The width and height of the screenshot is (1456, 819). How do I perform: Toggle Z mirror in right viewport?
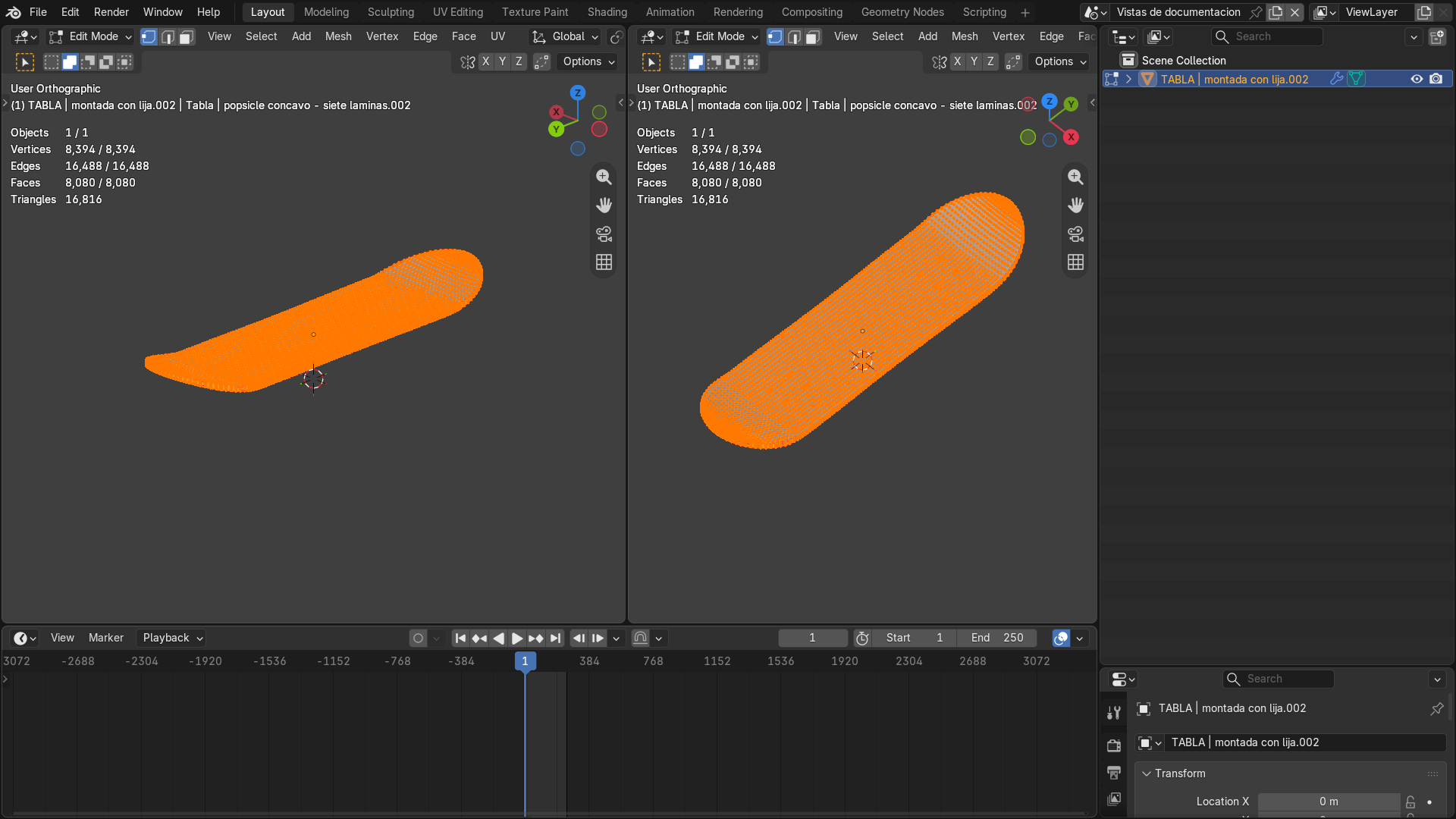(x=990, y=61)
